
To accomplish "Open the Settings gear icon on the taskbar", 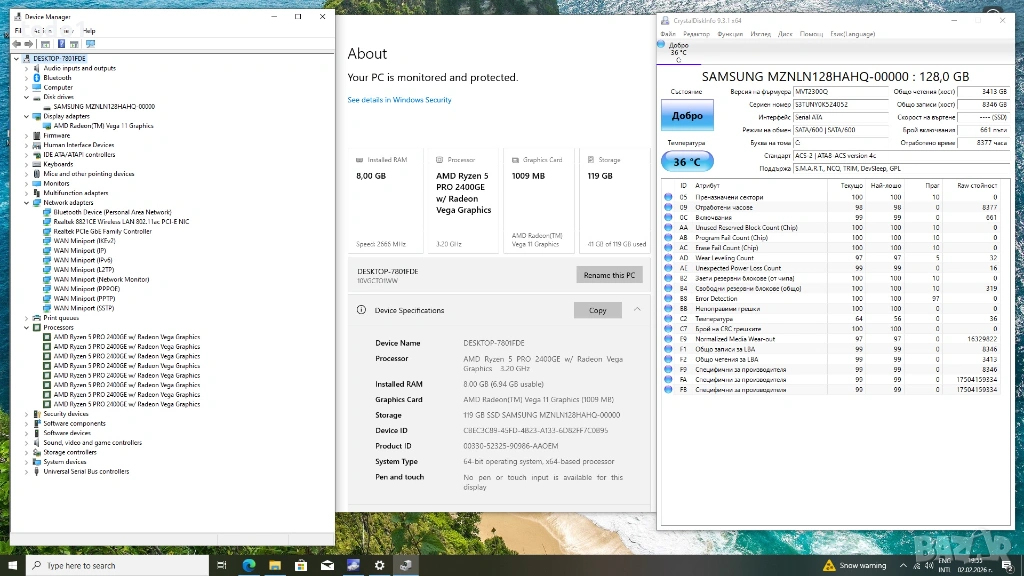I will [379, 565].
